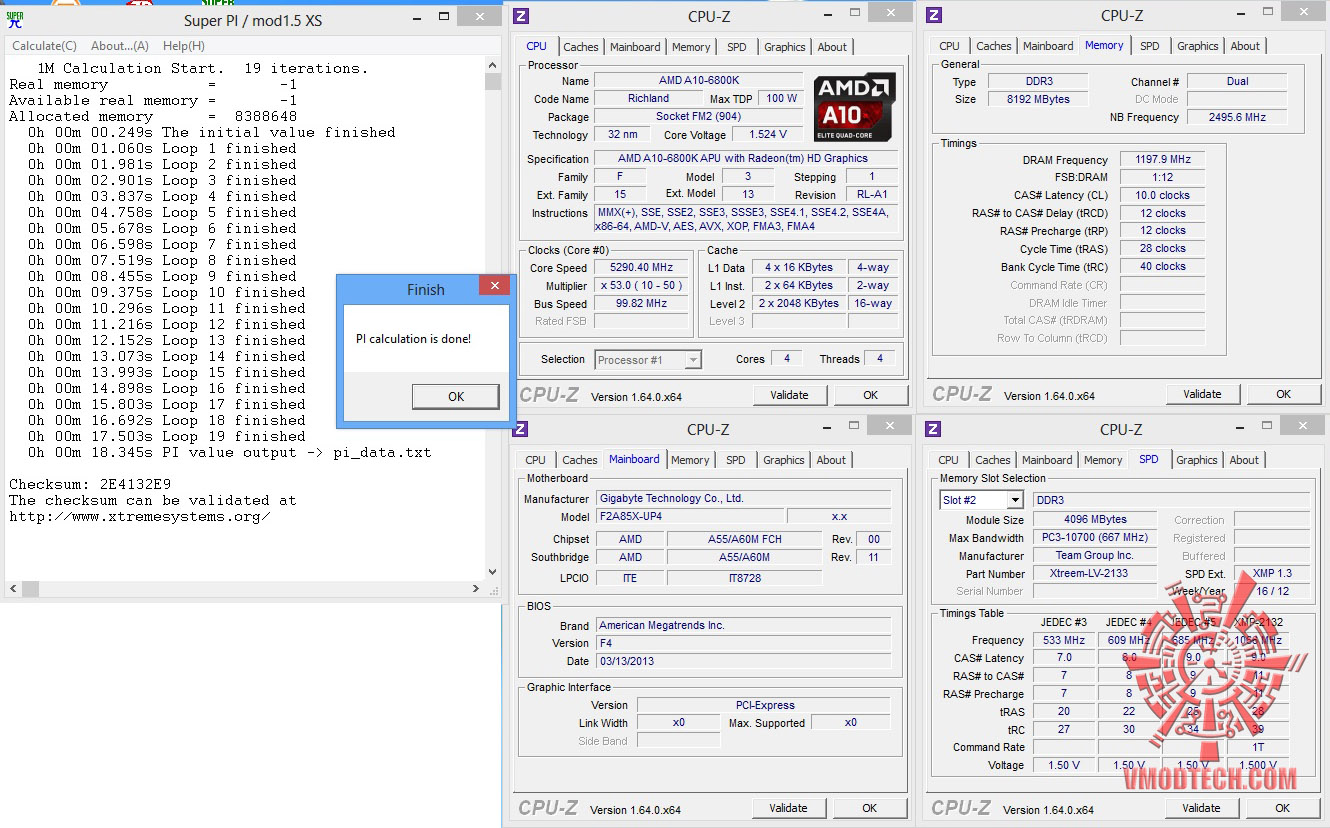
Task: Open Caches tab in the SPD CPU-Z window
Action: pyautogui.click(x=993, y=460)
